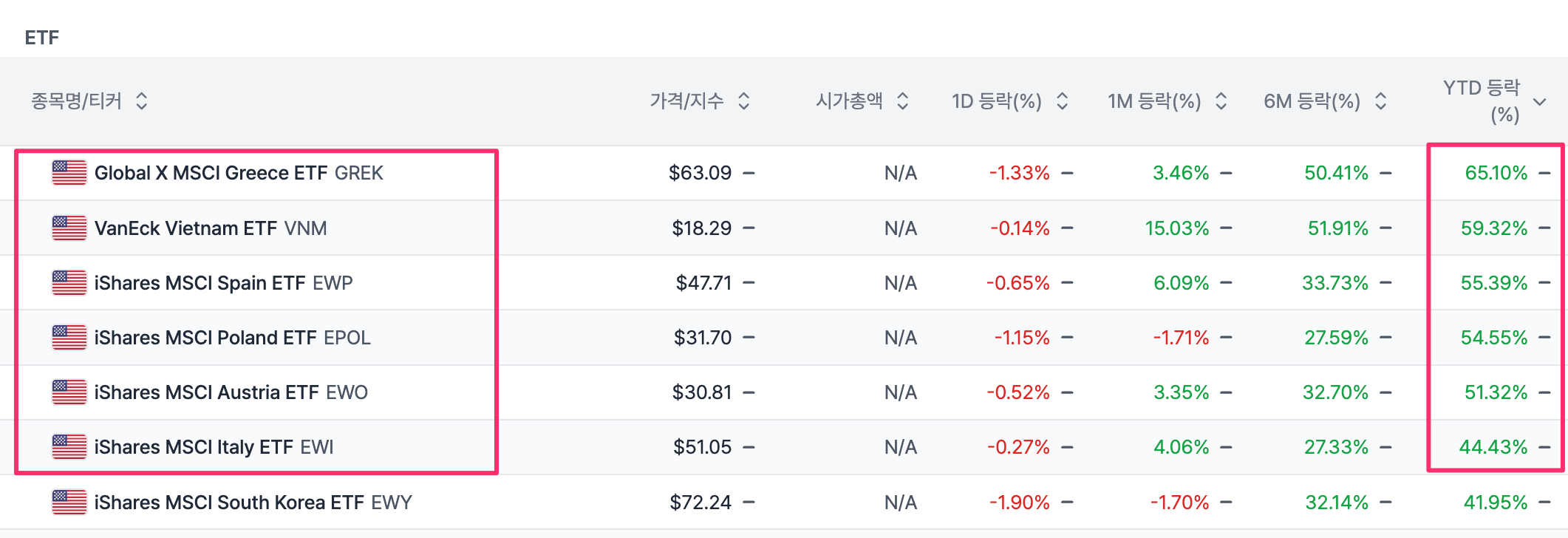The image size is (1568, 538).
Task: Click the 가격/지수 sort arrows icon
Action: coord(744,101)
